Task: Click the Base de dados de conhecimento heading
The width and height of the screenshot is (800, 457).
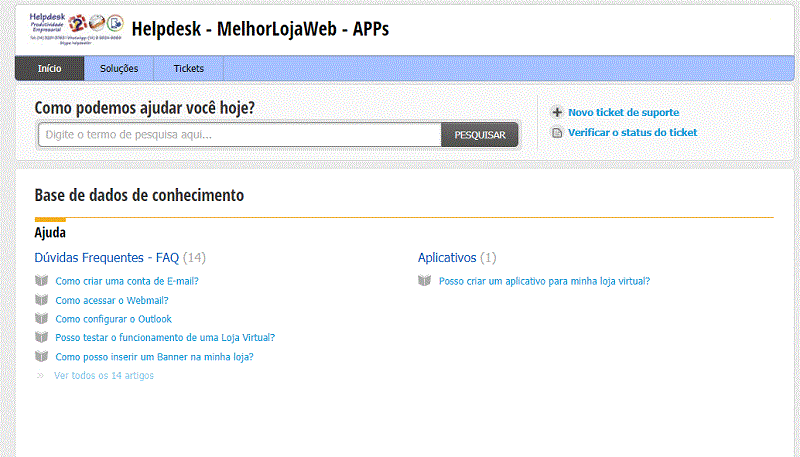Action: [139, 195]
